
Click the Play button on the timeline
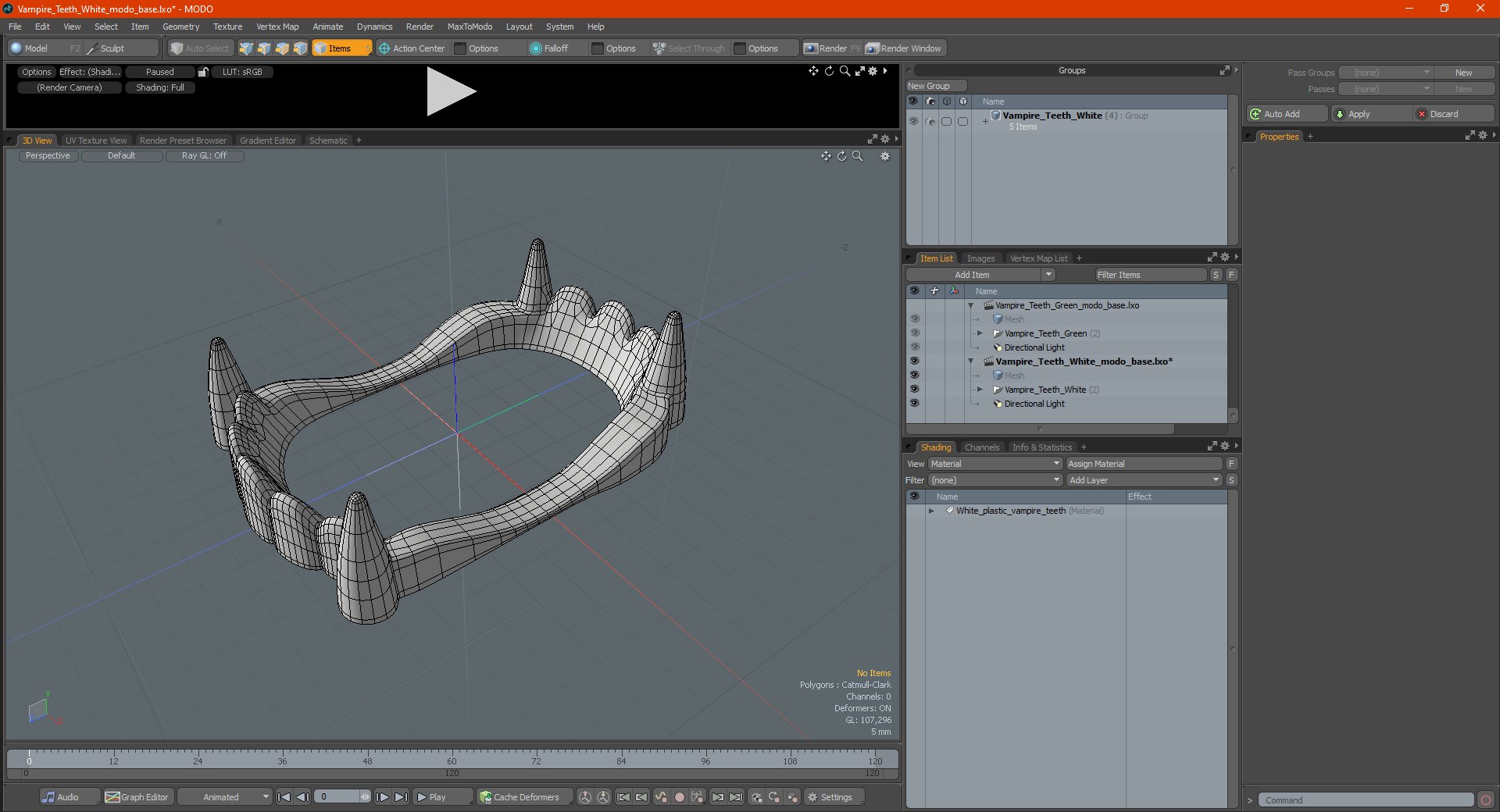click(442, 797)
